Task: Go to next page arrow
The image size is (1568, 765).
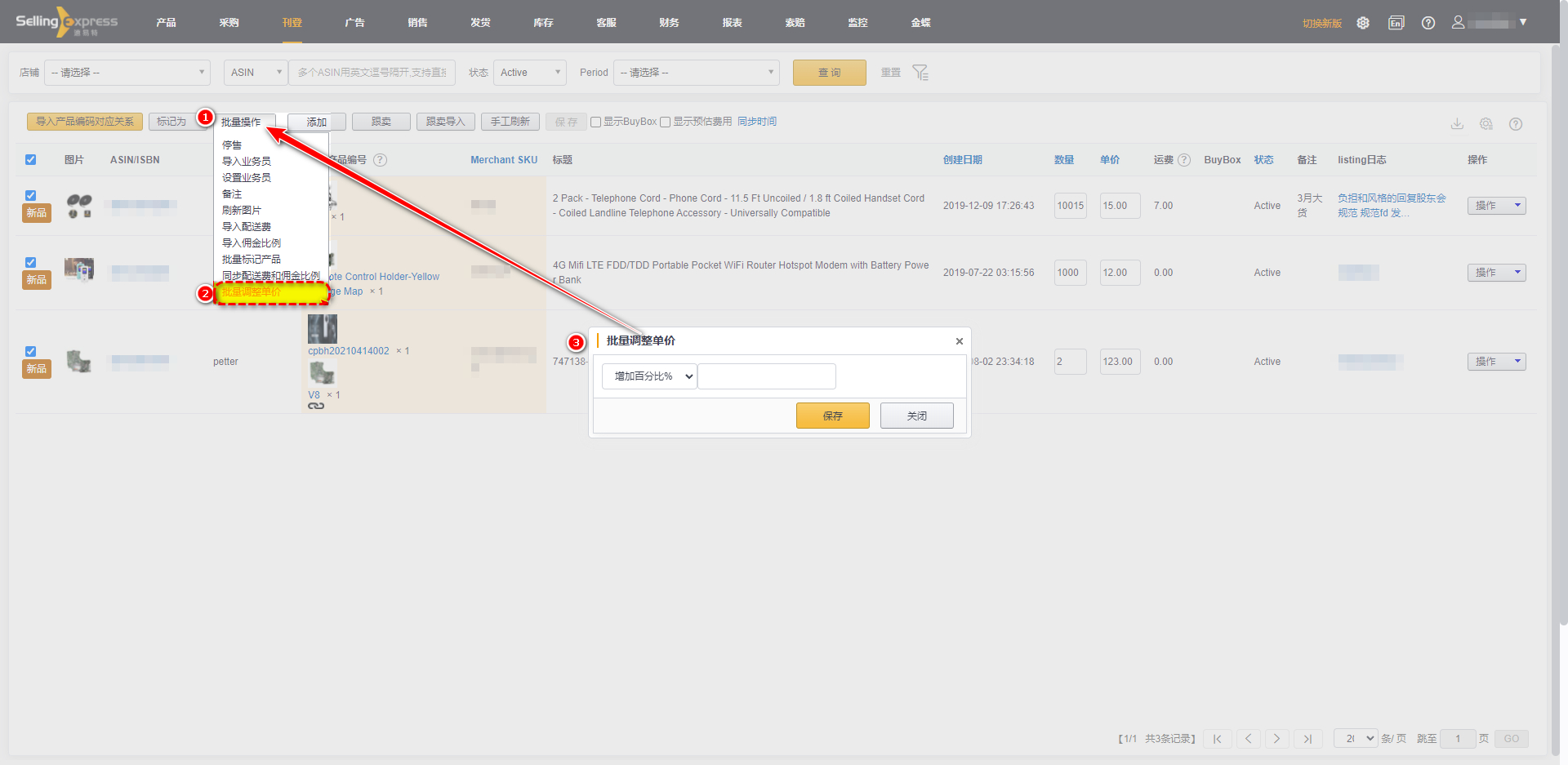Action: (x=1277, y=739)
